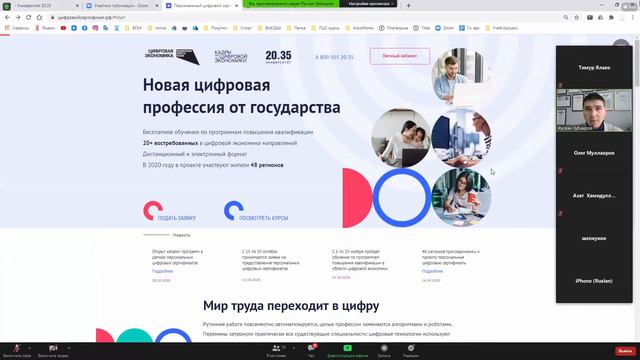The height and width of the screenshot is (360, 640).
Task: Open a new browser tab
Action: click(x=408, y=6)
